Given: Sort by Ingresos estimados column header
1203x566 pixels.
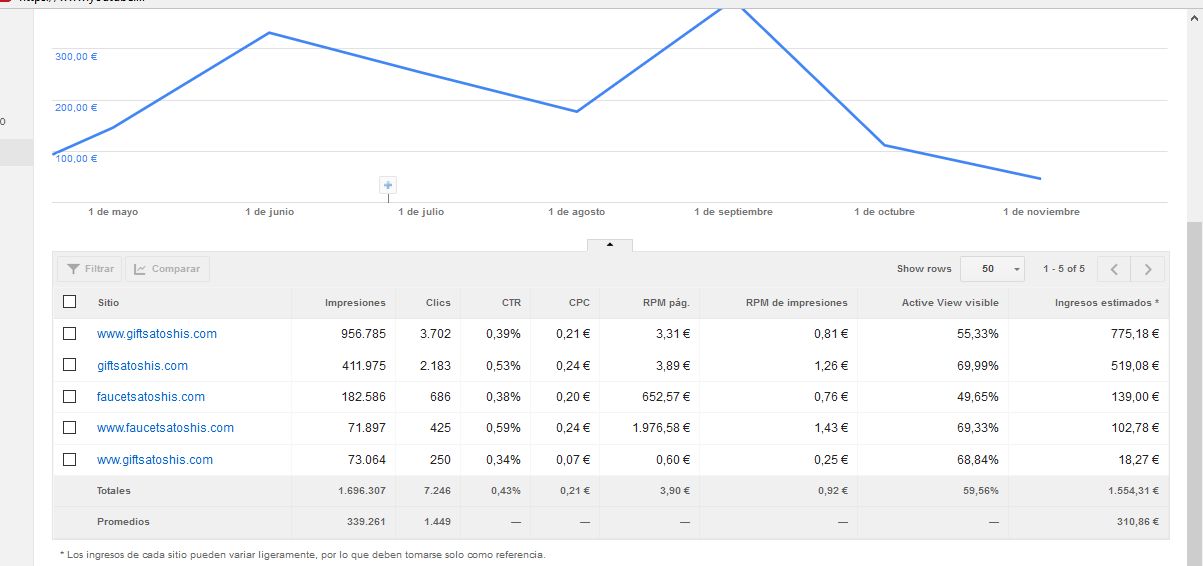Looking at the screenshot, I should coord(1107,302).
